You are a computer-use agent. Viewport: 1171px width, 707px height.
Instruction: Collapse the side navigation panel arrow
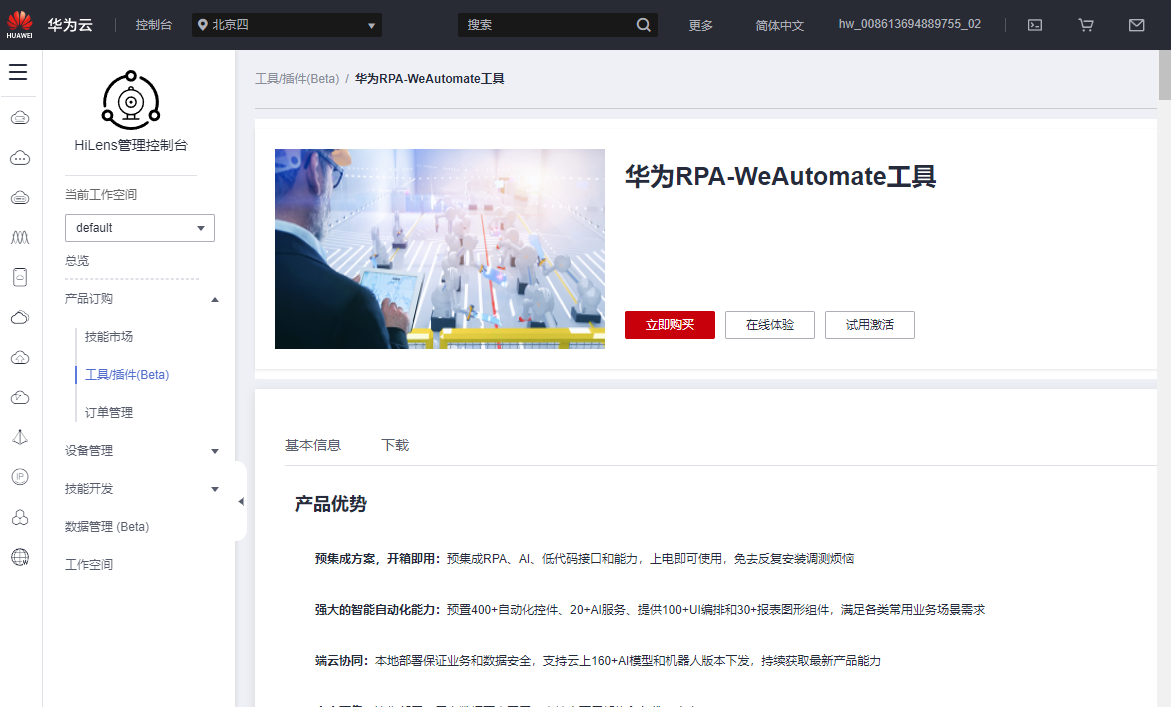pos(240,502)
